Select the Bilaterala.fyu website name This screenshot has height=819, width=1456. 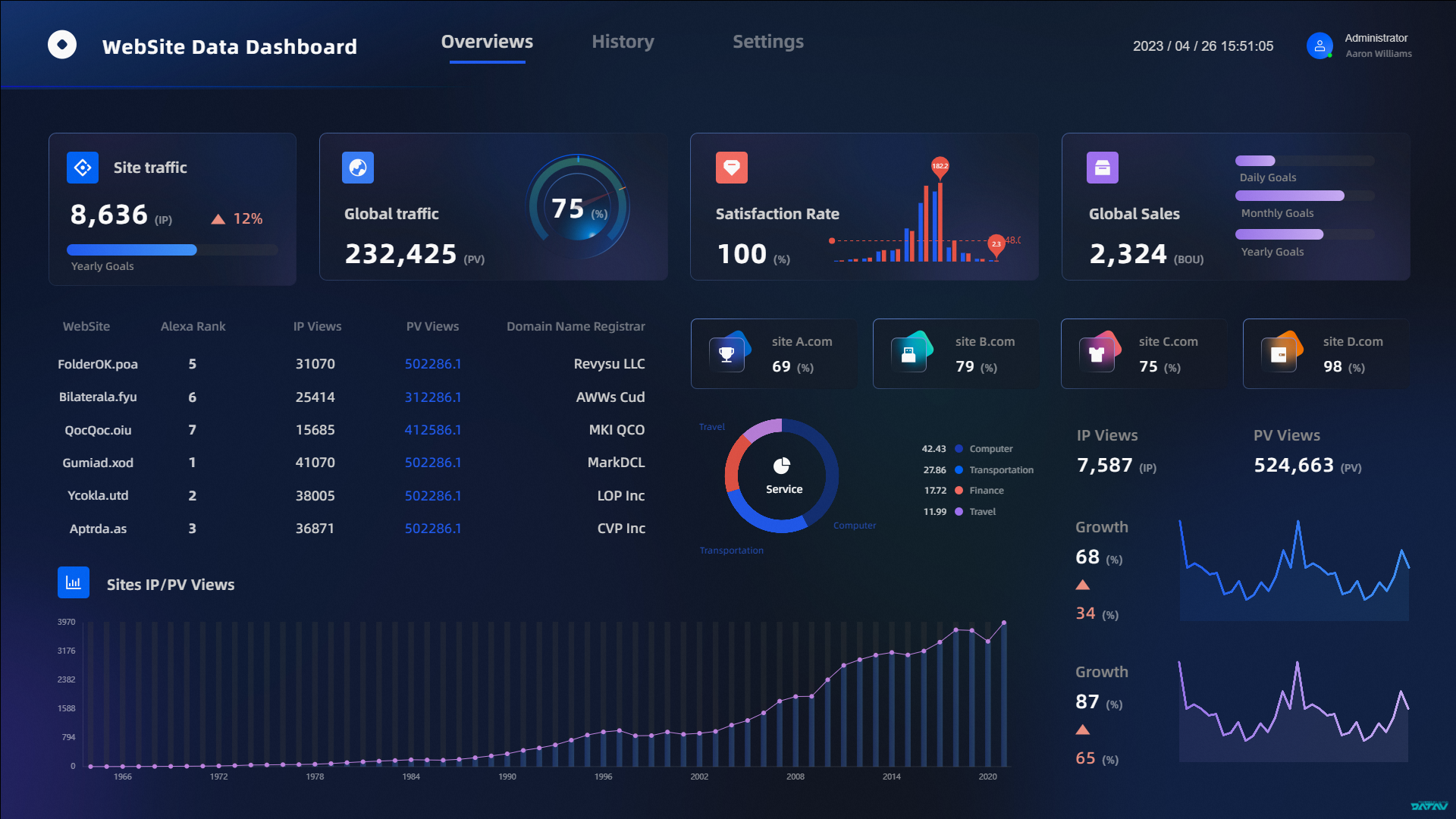tap(98, 397)
